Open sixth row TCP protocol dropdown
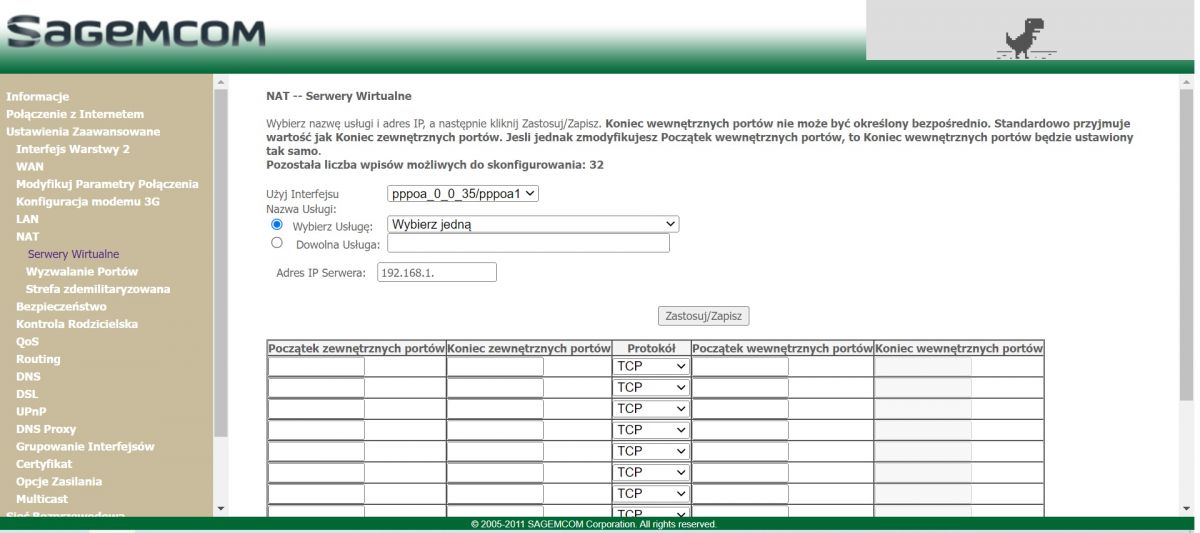This screenshot has height=533, width=1200. pos(651,472)
